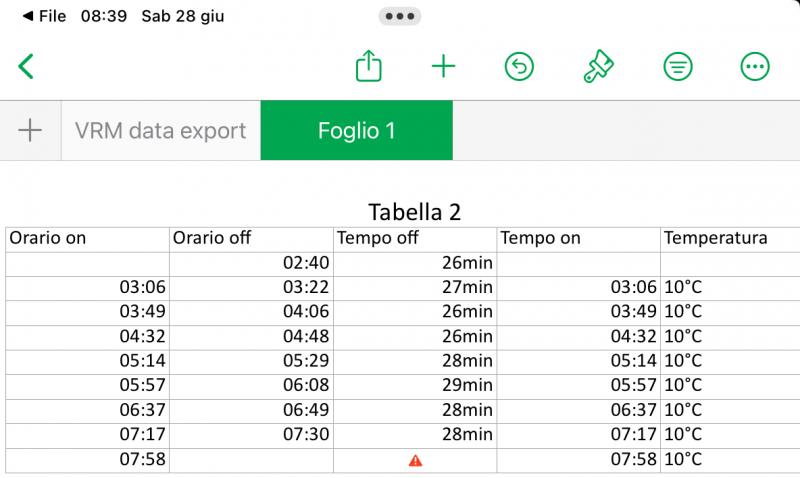Open the Organize filter icon
800x478 pixels.
678,67
